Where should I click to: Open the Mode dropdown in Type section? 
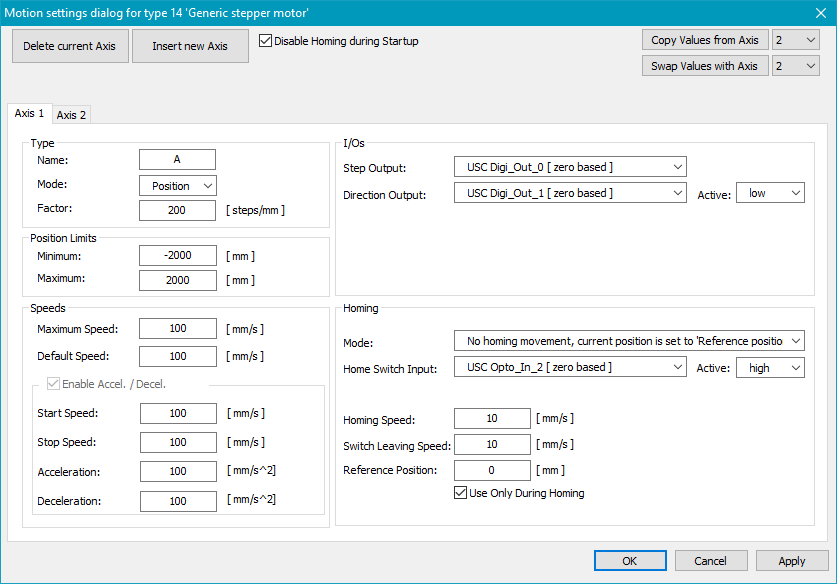point(178,186)
